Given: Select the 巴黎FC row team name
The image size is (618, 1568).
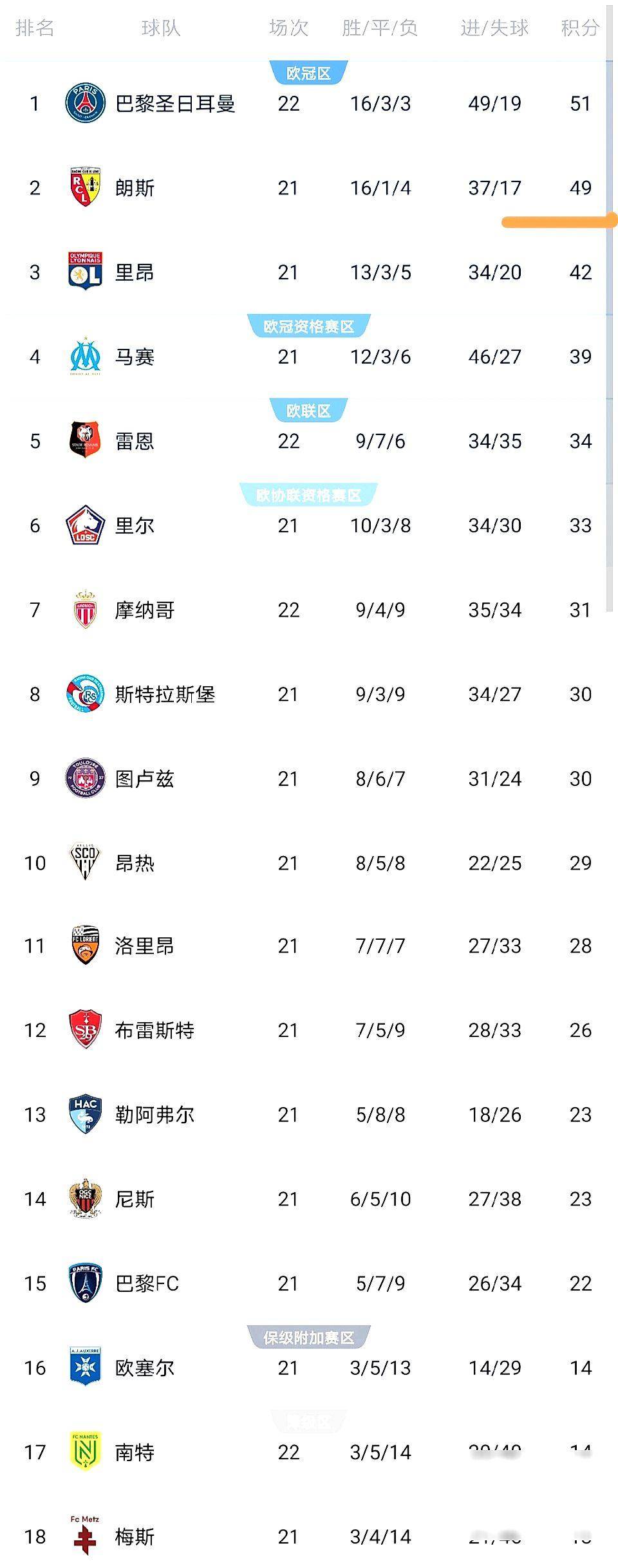Looking at the screenshot, I should click(147, 1283).
